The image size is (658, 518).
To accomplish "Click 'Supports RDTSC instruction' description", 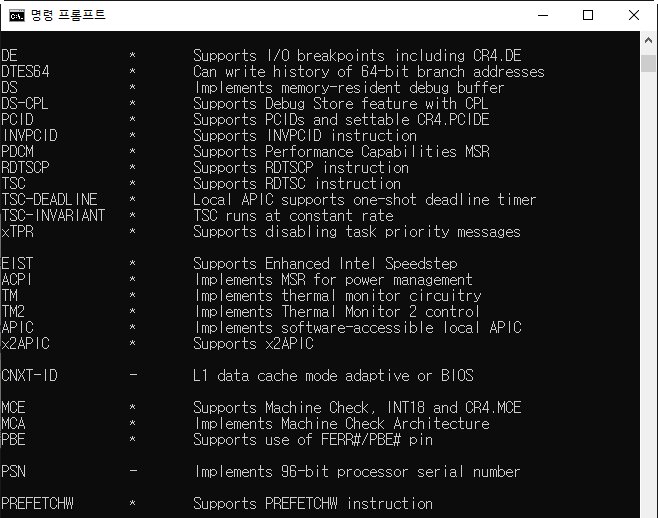I will pos(297,183).
